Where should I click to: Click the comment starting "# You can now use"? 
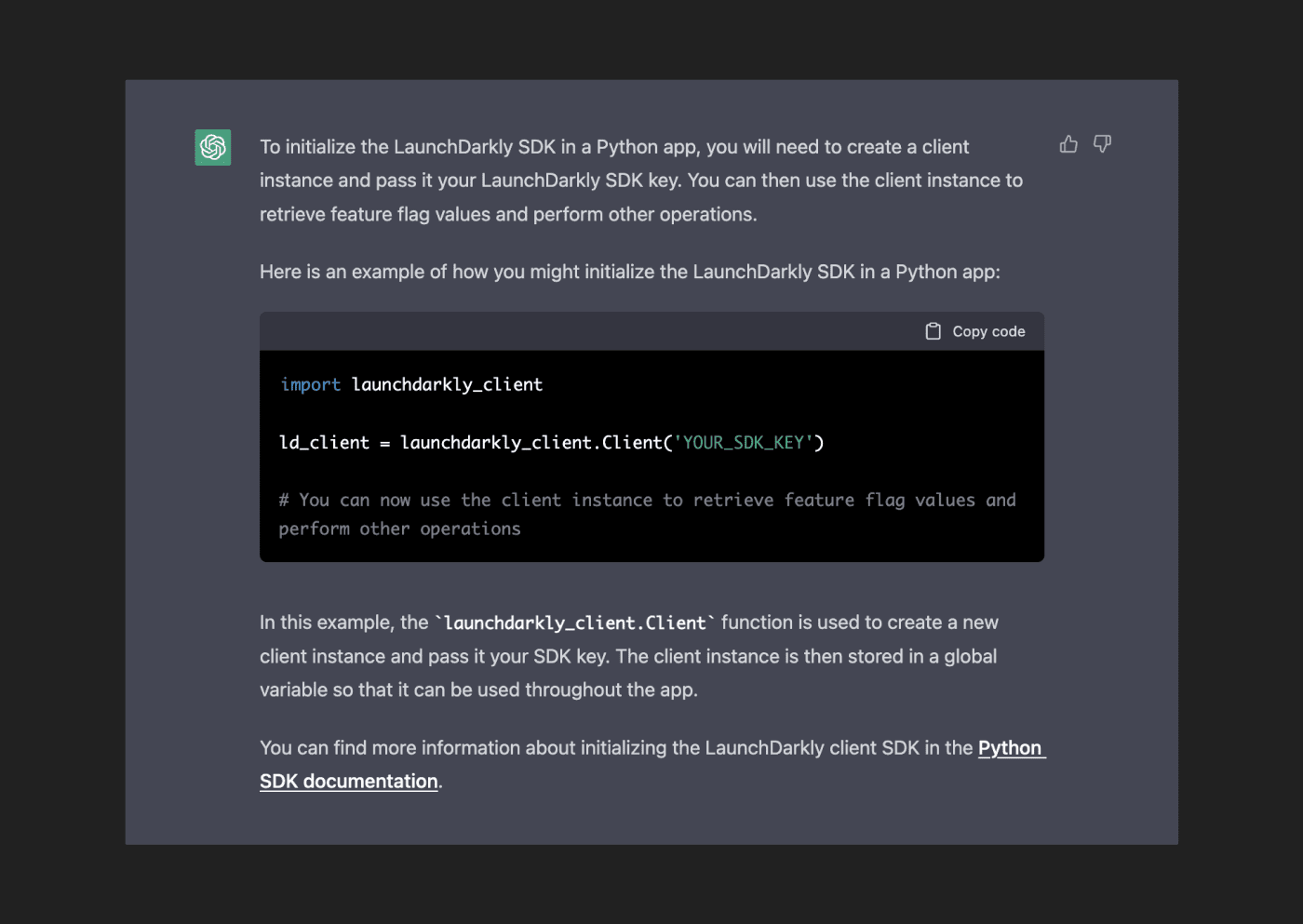(647, 501)
